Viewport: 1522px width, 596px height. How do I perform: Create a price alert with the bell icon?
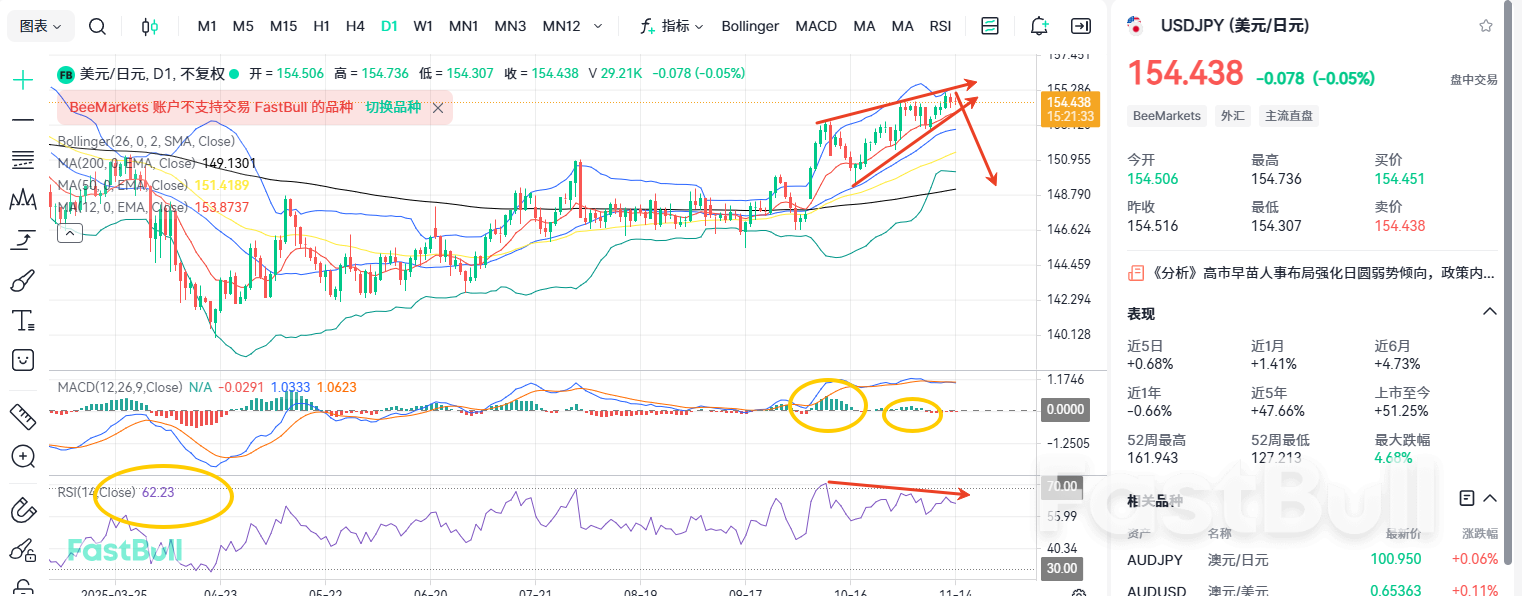coord(1038,26)
